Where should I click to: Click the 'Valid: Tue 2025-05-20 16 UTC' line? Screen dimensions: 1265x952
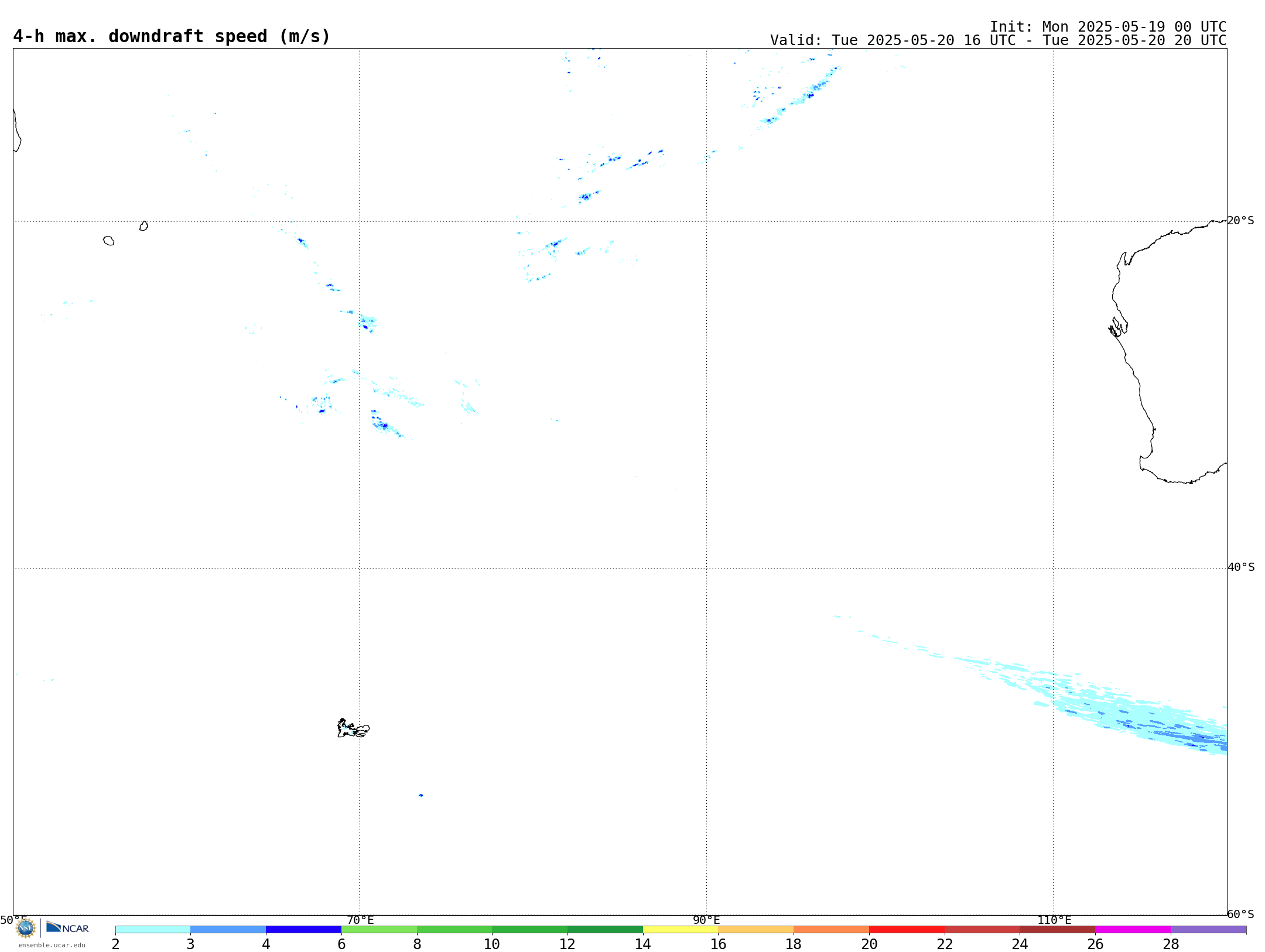998,40
